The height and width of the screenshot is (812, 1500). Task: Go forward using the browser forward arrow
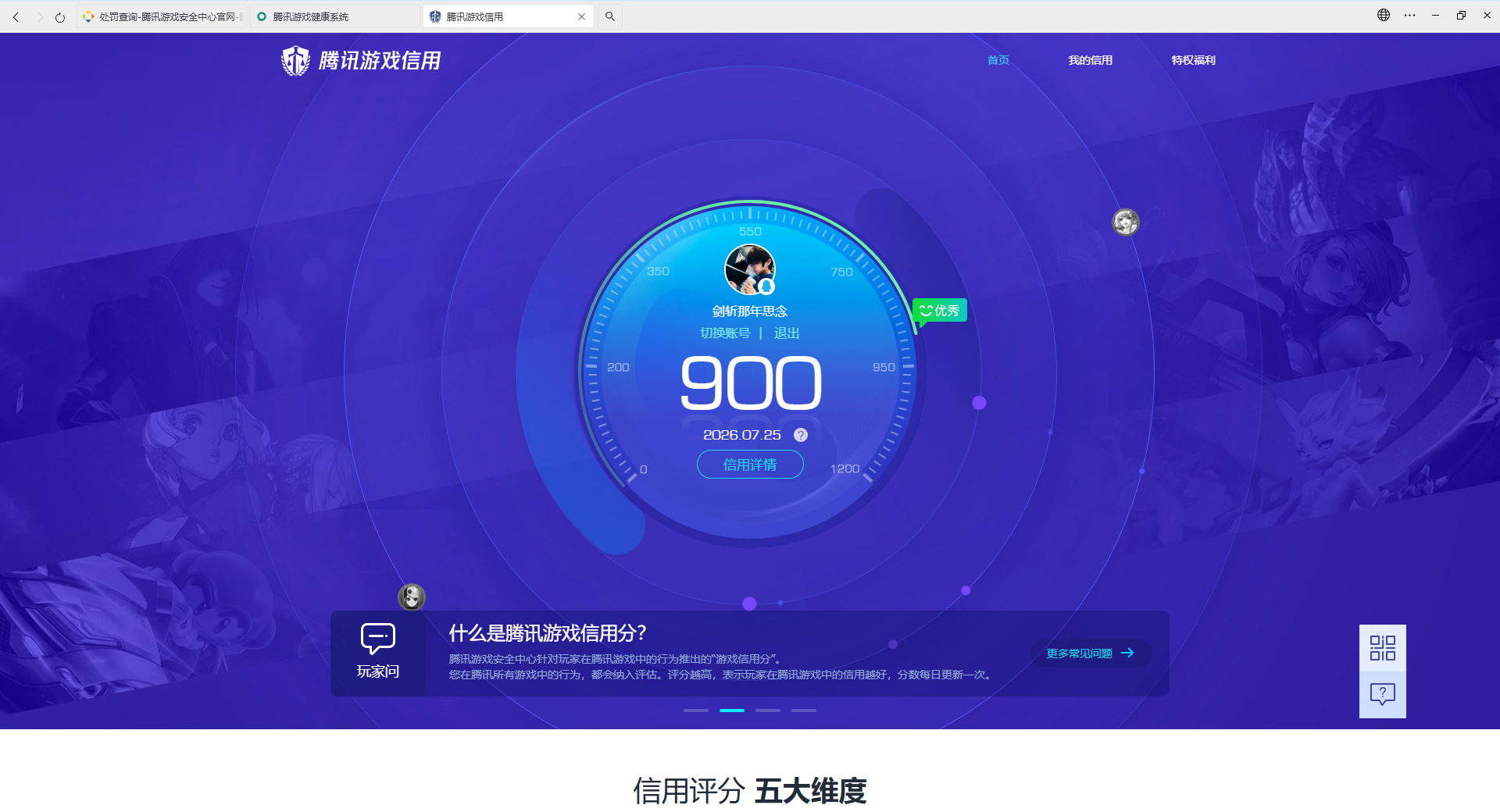tap(40, 16)
